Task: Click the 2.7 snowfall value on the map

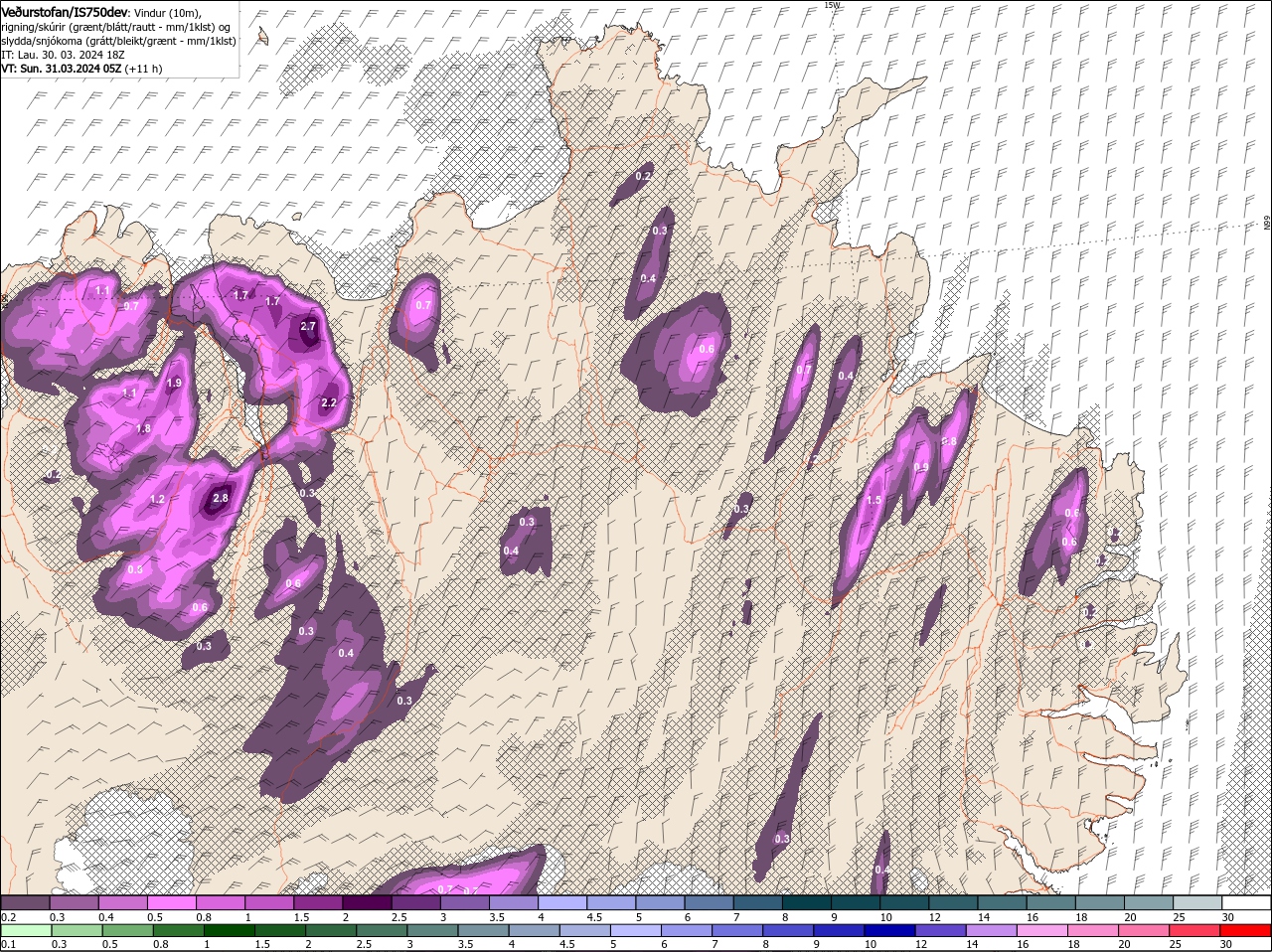Action: tap(308, 327)
